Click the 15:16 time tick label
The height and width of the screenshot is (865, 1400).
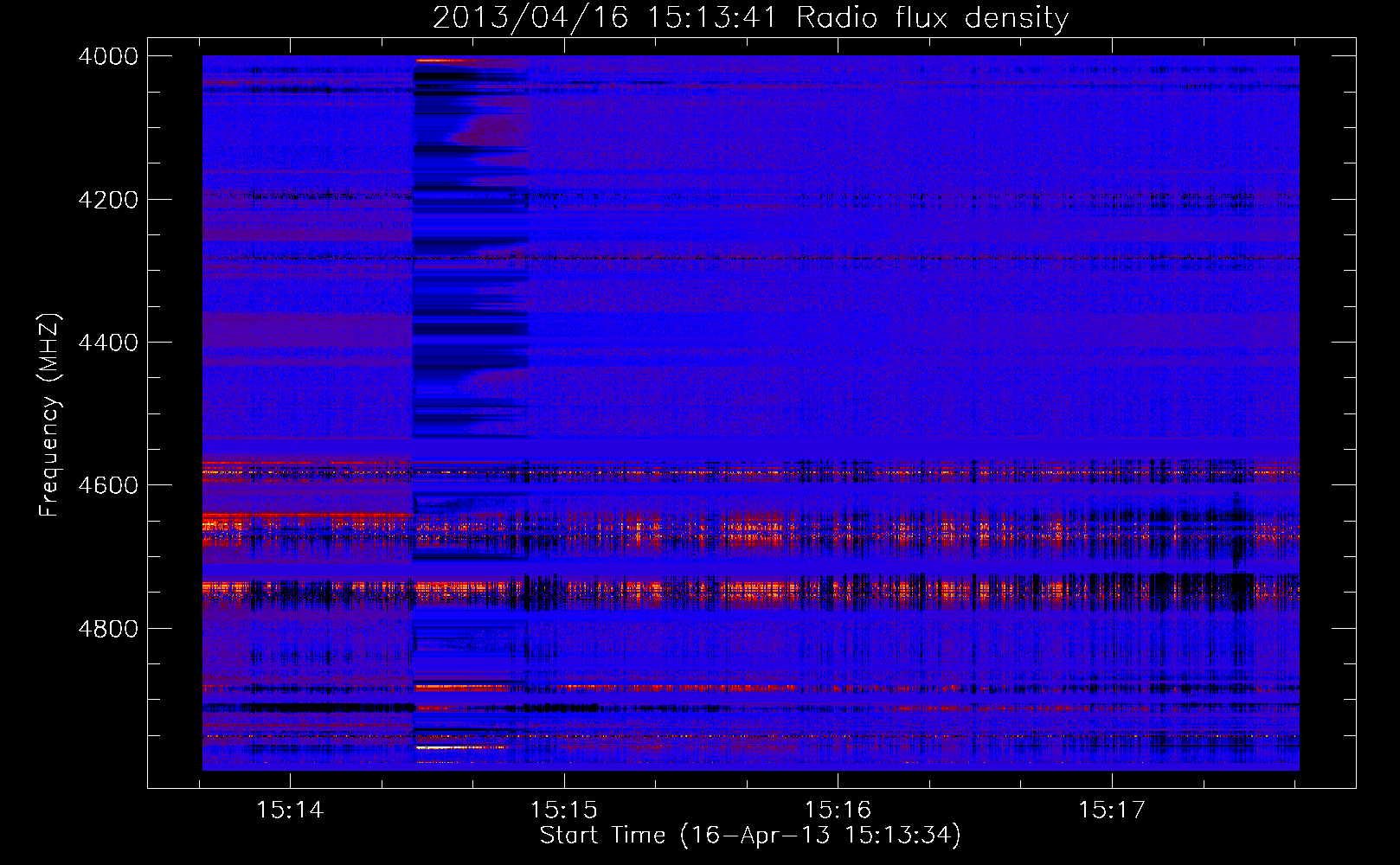pos(838,811)
